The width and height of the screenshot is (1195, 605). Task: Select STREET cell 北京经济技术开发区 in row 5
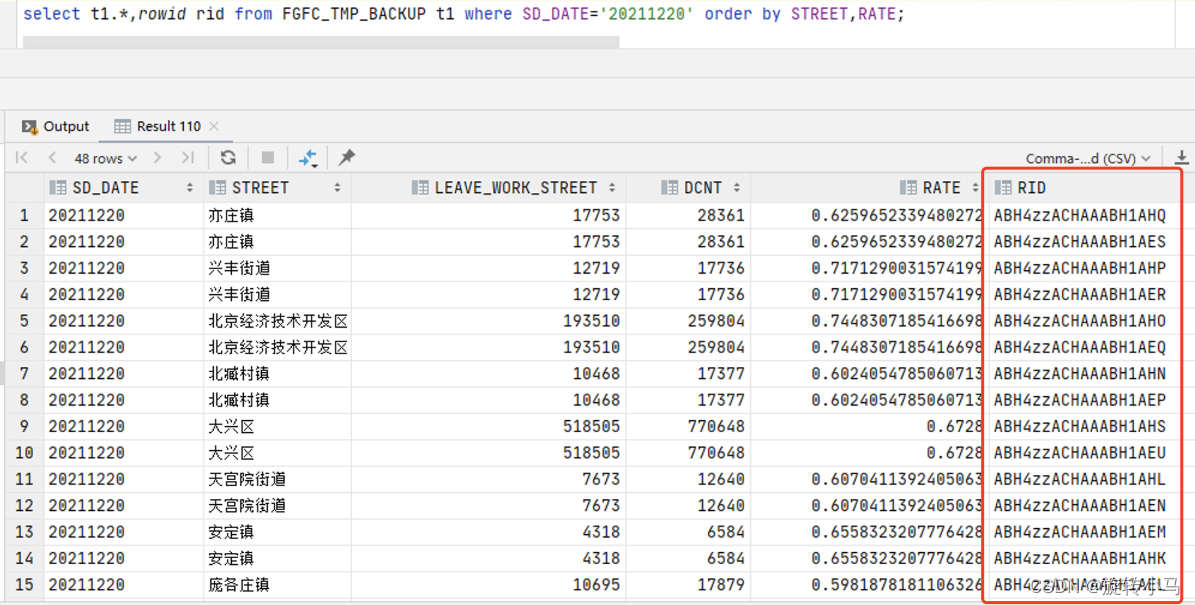277,321
